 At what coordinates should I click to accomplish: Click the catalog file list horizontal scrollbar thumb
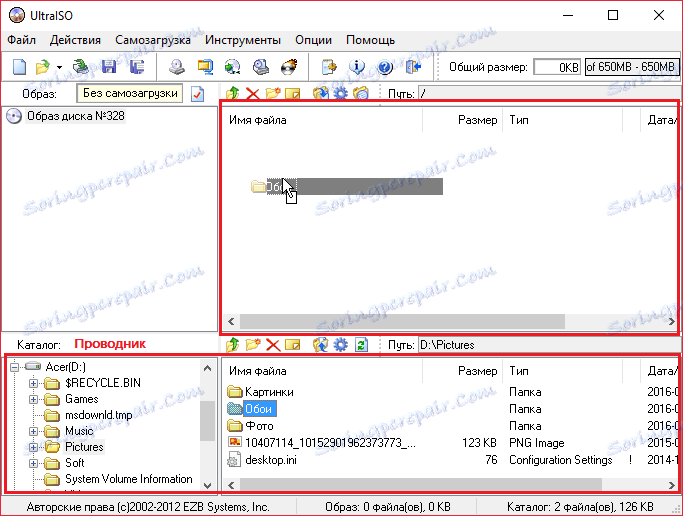(x=421, y=485)
